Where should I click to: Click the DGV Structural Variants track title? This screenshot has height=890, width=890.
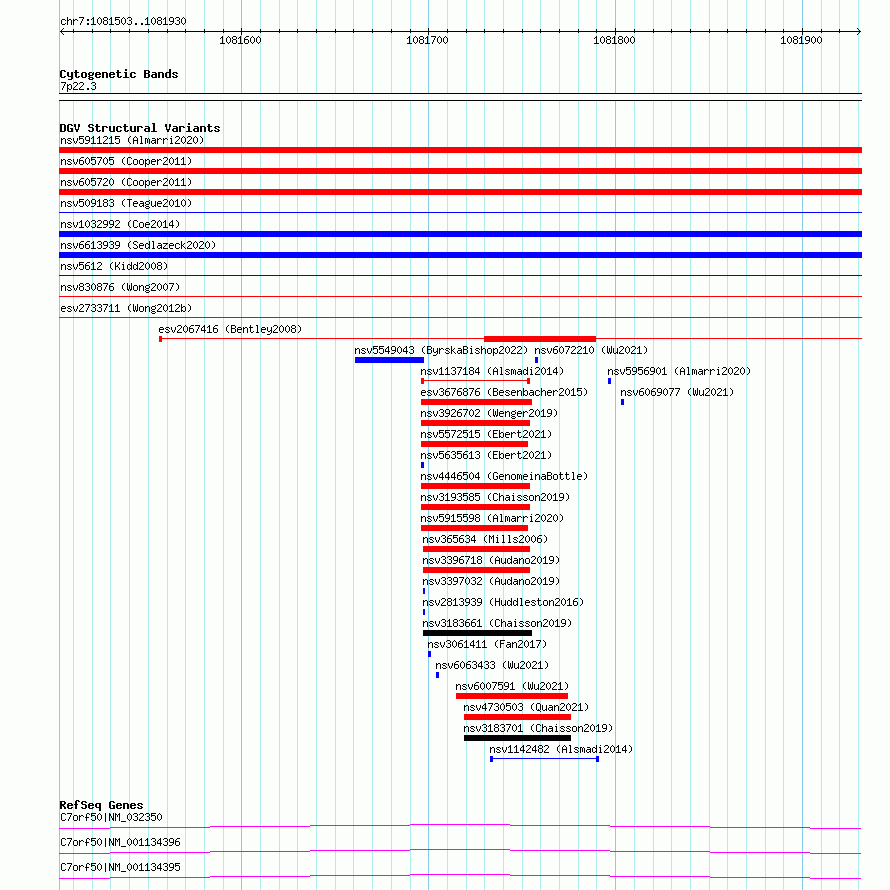[x=140, y=128]
